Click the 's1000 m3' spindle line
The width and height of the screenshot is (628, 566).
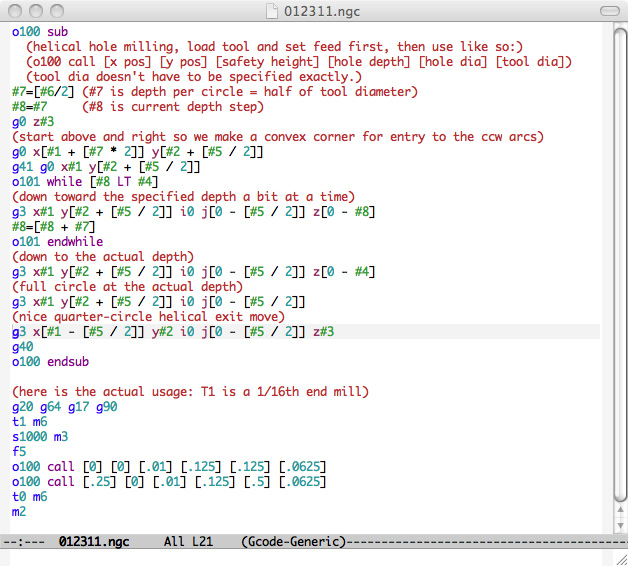[40, 437]
